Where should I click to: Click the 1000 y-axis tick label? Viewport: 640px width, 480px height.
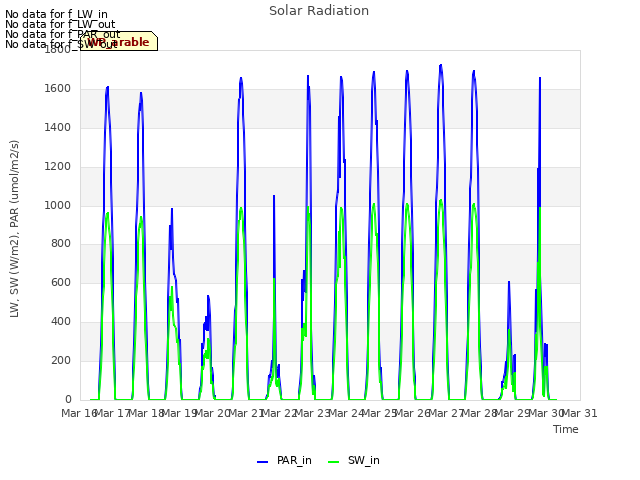(x=58, y=205)
